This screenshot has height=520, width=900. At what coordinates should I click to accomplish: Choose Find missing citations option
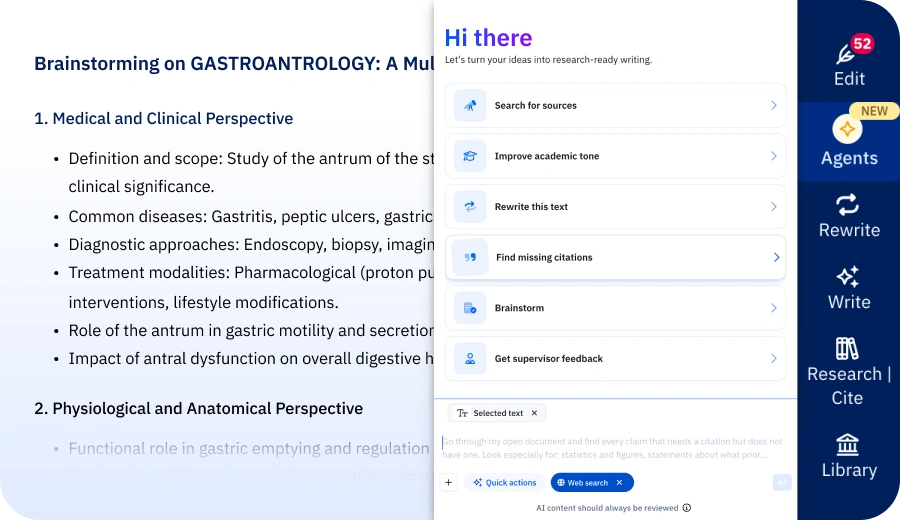tap(615, 257)
